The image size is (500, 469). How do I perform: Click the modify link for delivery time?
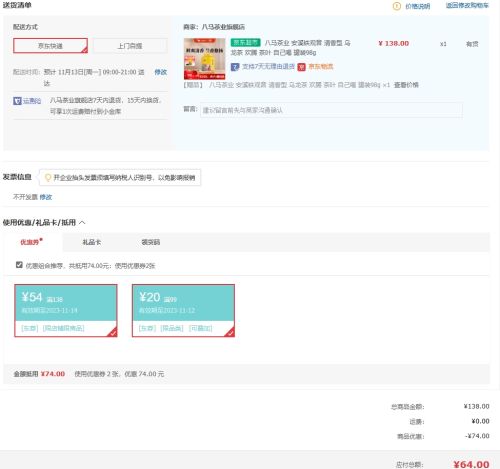click(x=161, y=72)
